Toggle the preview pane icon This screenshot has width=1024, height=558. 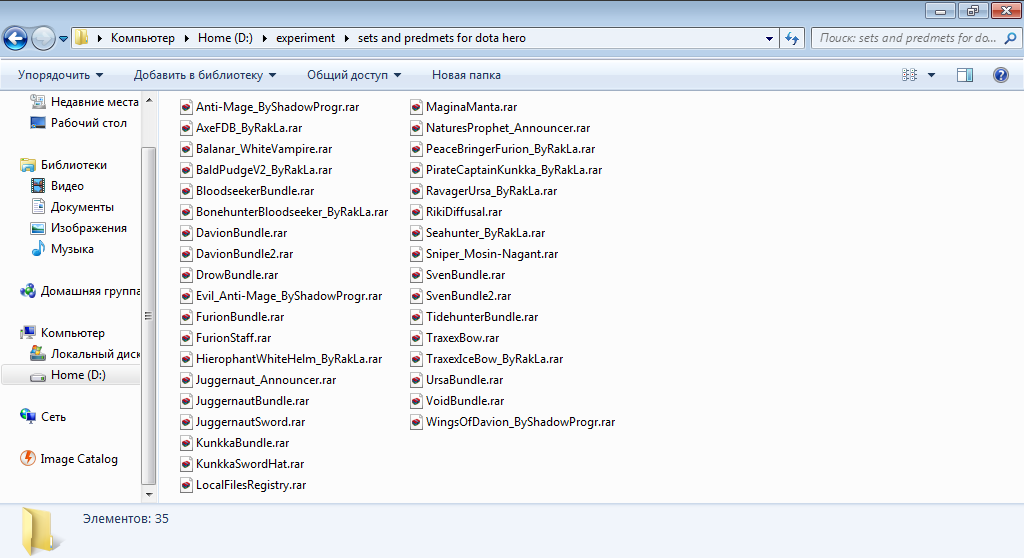coord(965,75)
